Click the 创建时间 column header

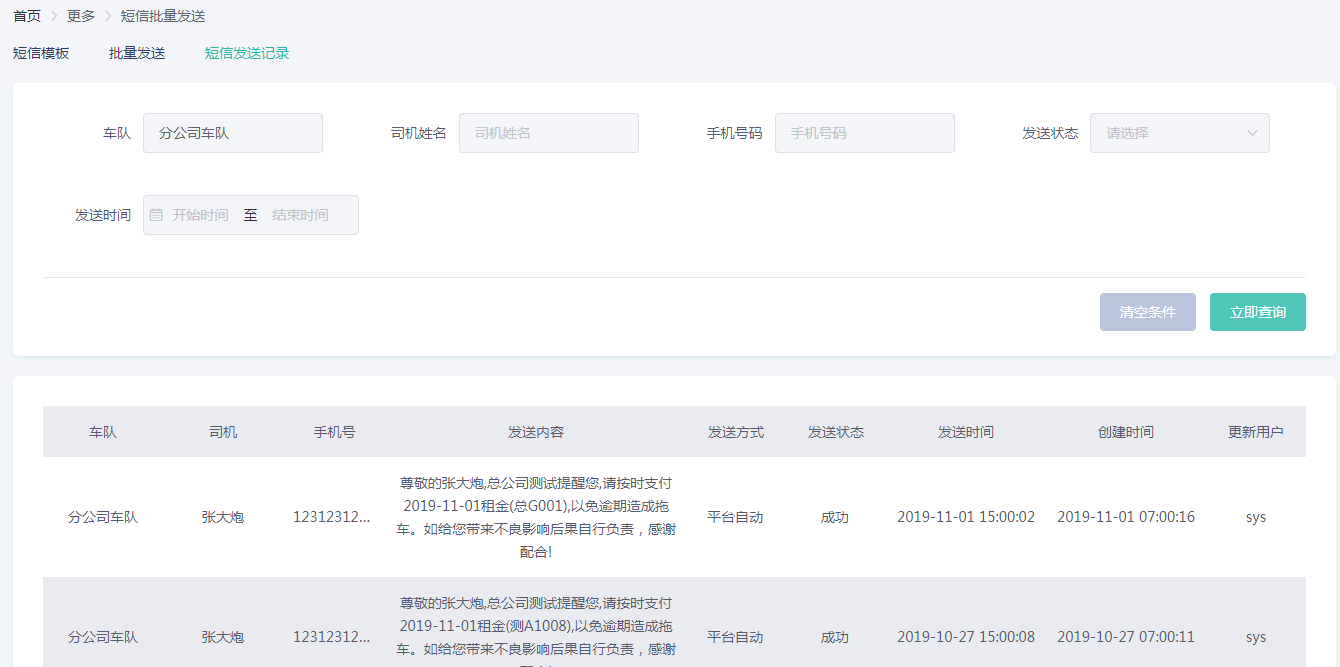[1126, 432]
